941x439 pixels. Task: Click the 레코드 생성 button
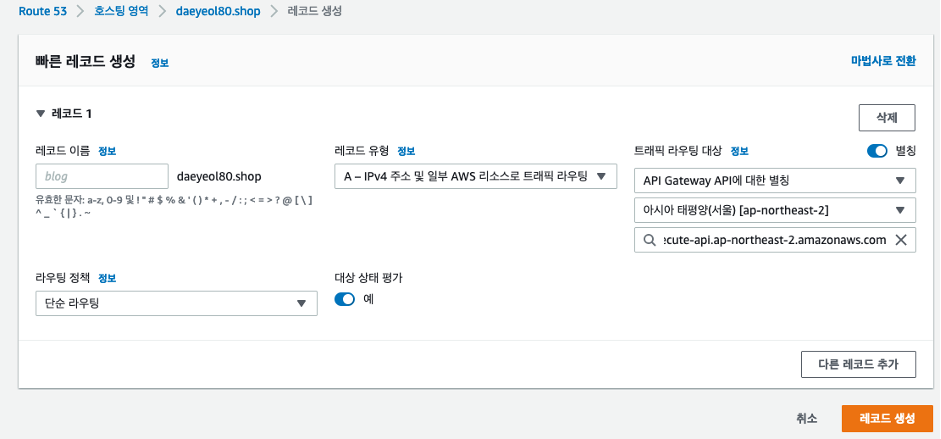[887, 419]
